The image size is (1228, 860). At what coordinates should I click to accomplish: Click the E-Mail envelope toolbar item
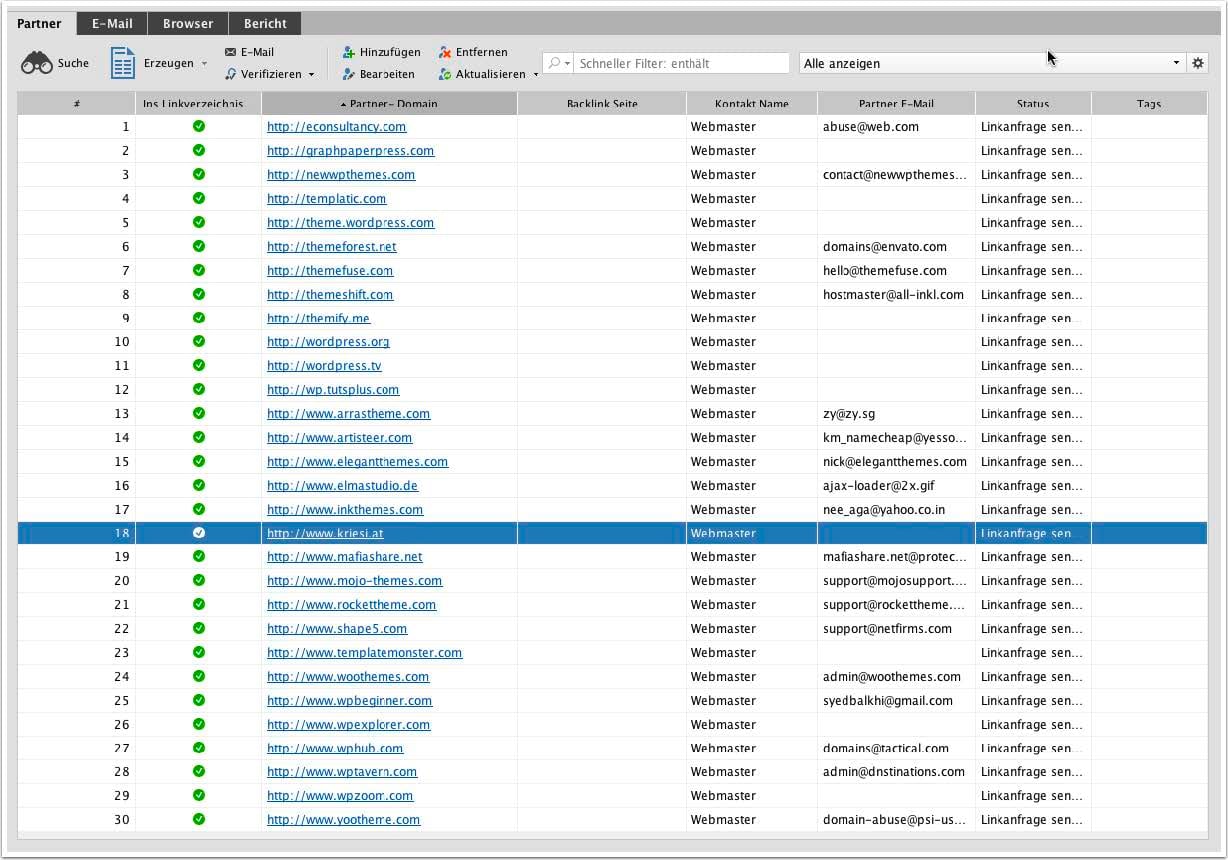249,52
